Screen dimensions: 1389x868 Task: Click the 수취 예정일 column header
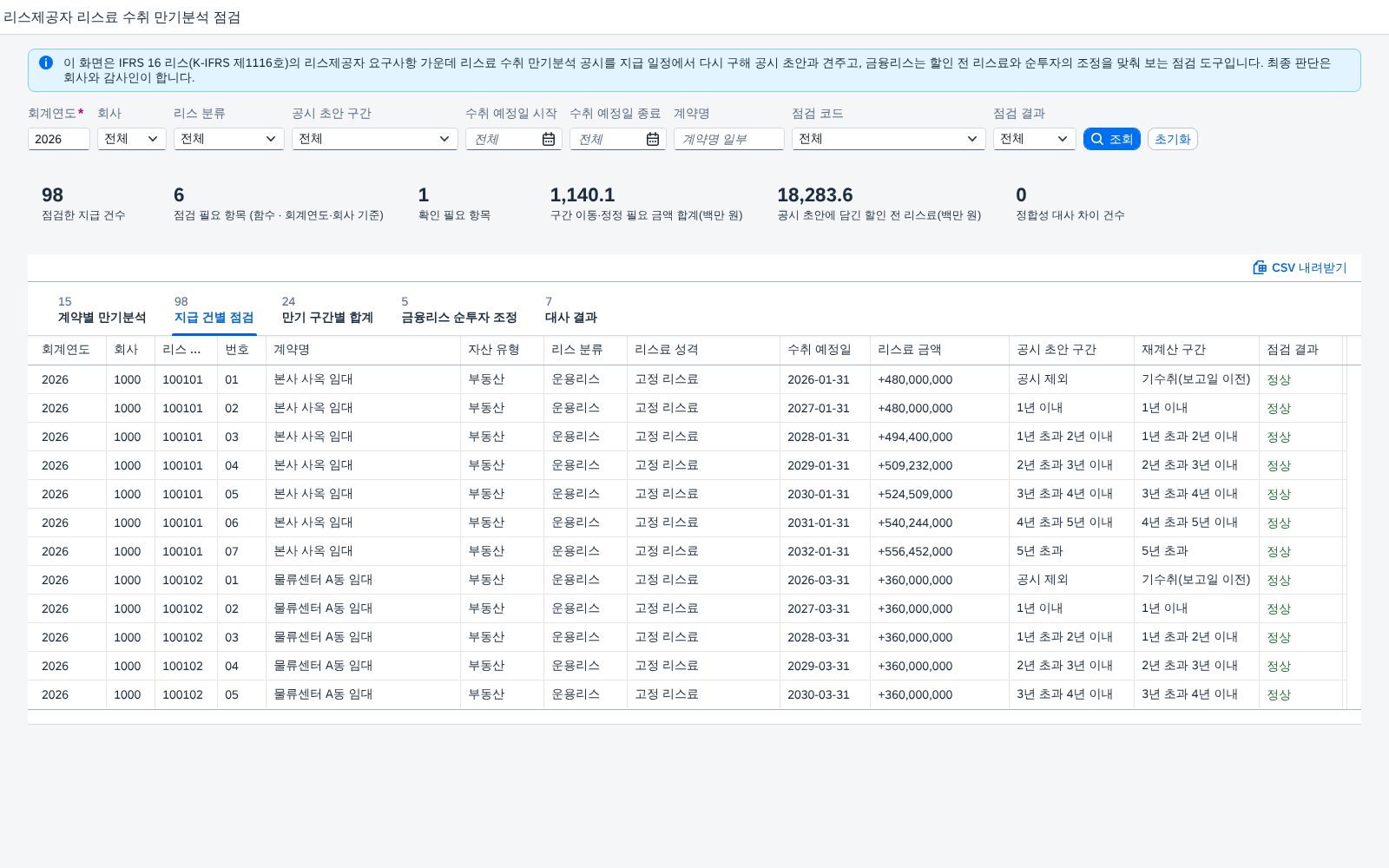tap(825, 350)
